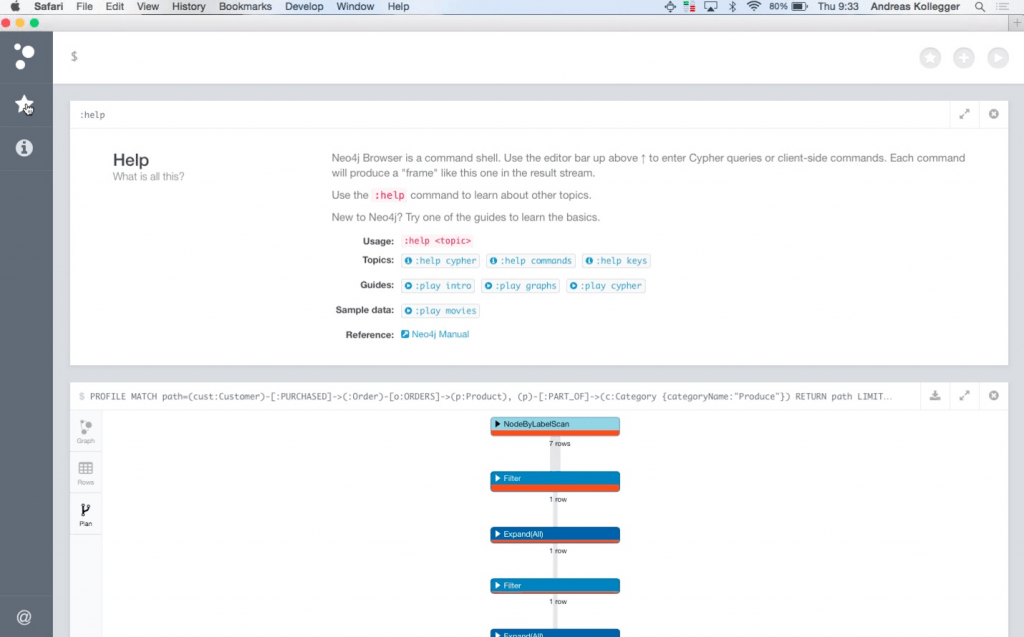Open the Andreas Kollegger user menu

click(915, 7)
